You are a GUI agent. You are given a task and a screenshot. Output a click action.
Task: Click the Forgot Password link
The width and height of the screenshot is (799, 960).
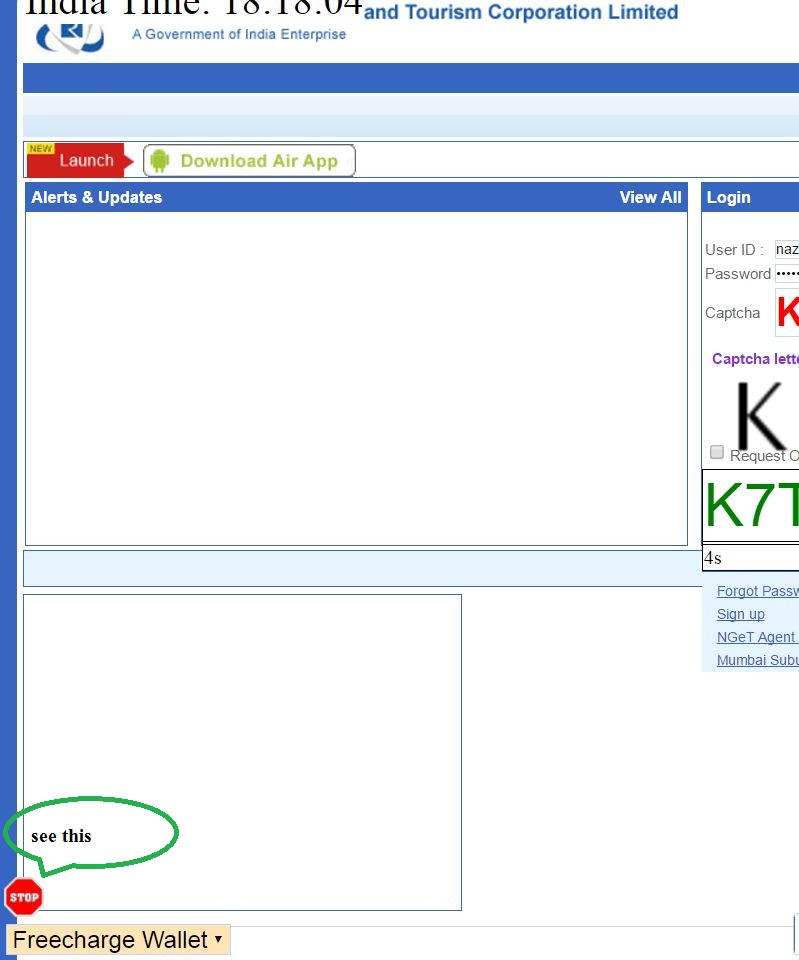757,591
